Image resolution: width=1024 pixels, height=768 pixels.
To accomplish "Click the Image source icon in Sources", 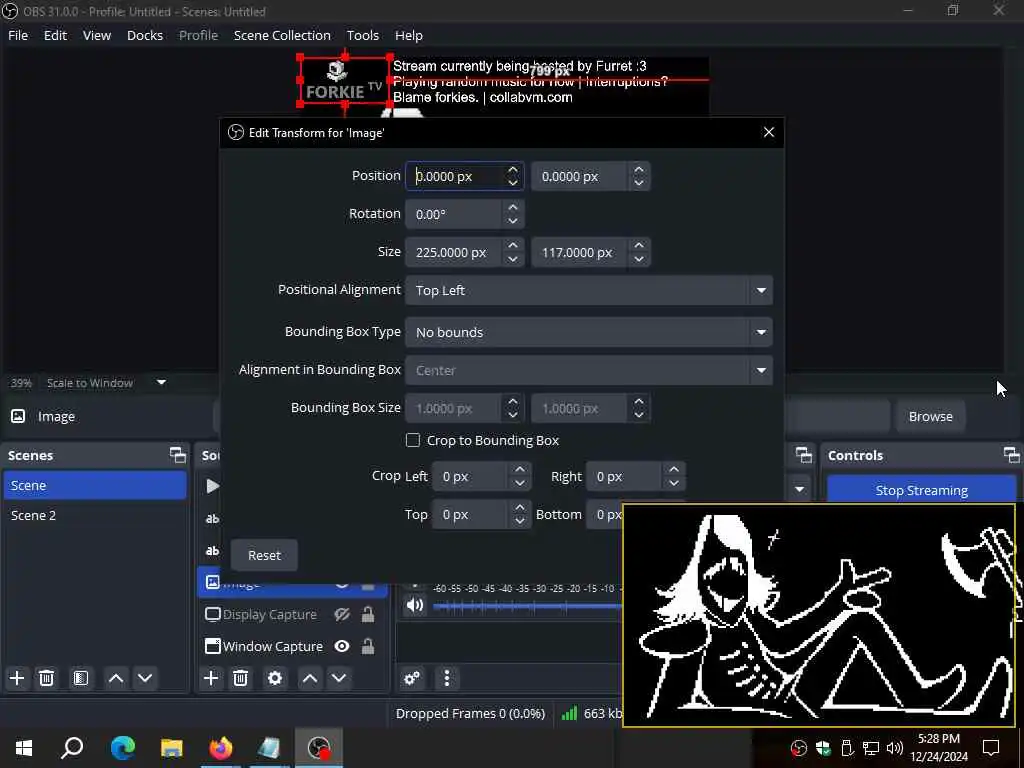I will [213, 581].
